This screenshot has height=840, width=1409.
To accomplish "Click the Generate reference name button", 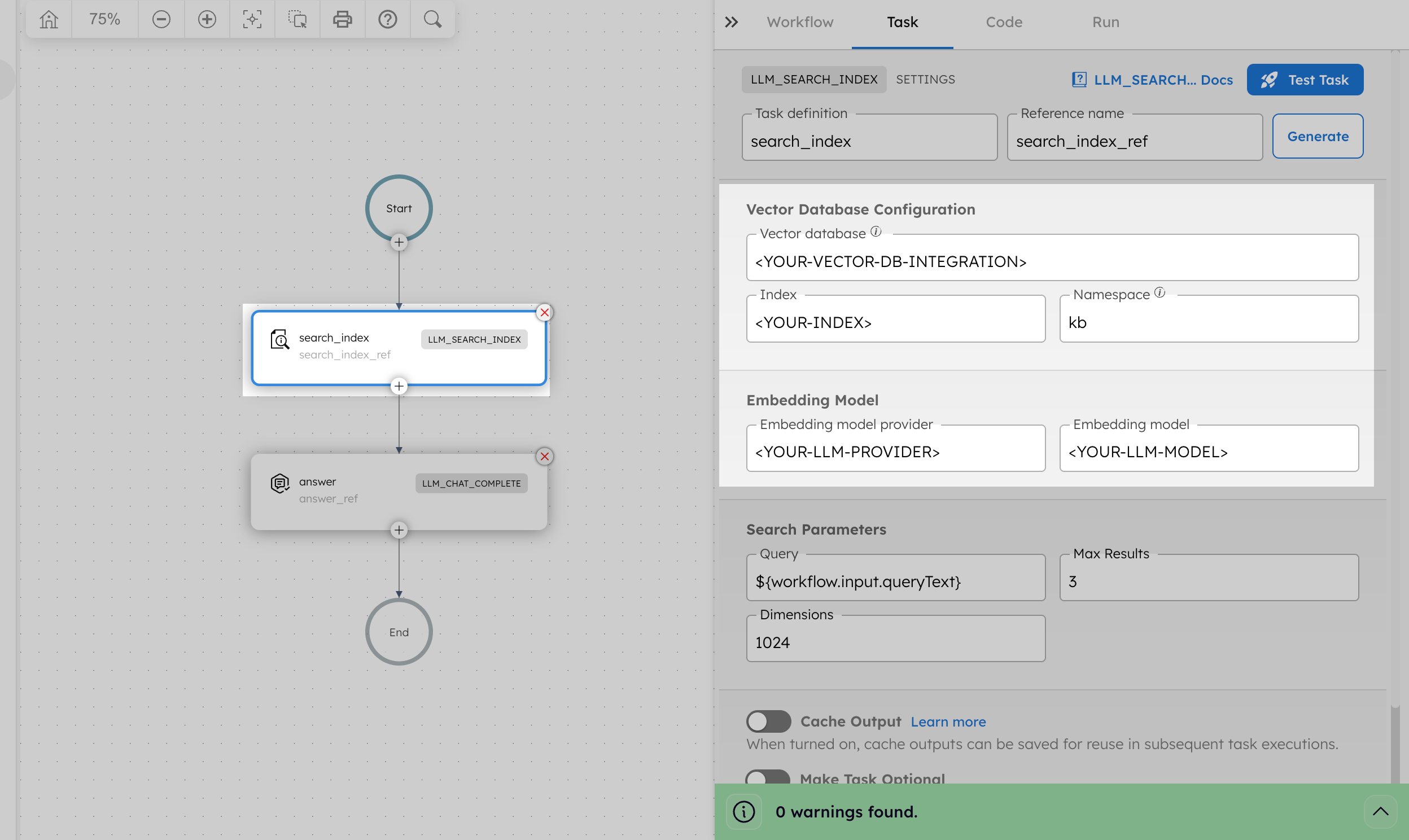I will coord(1318,136).
